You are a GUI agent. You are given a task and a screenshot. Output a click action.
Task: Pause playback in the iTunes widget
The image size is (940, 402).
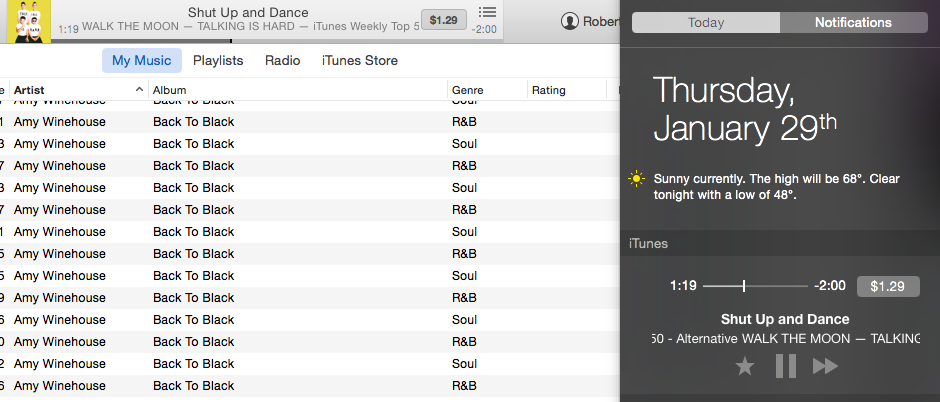(x=785, y=365)
